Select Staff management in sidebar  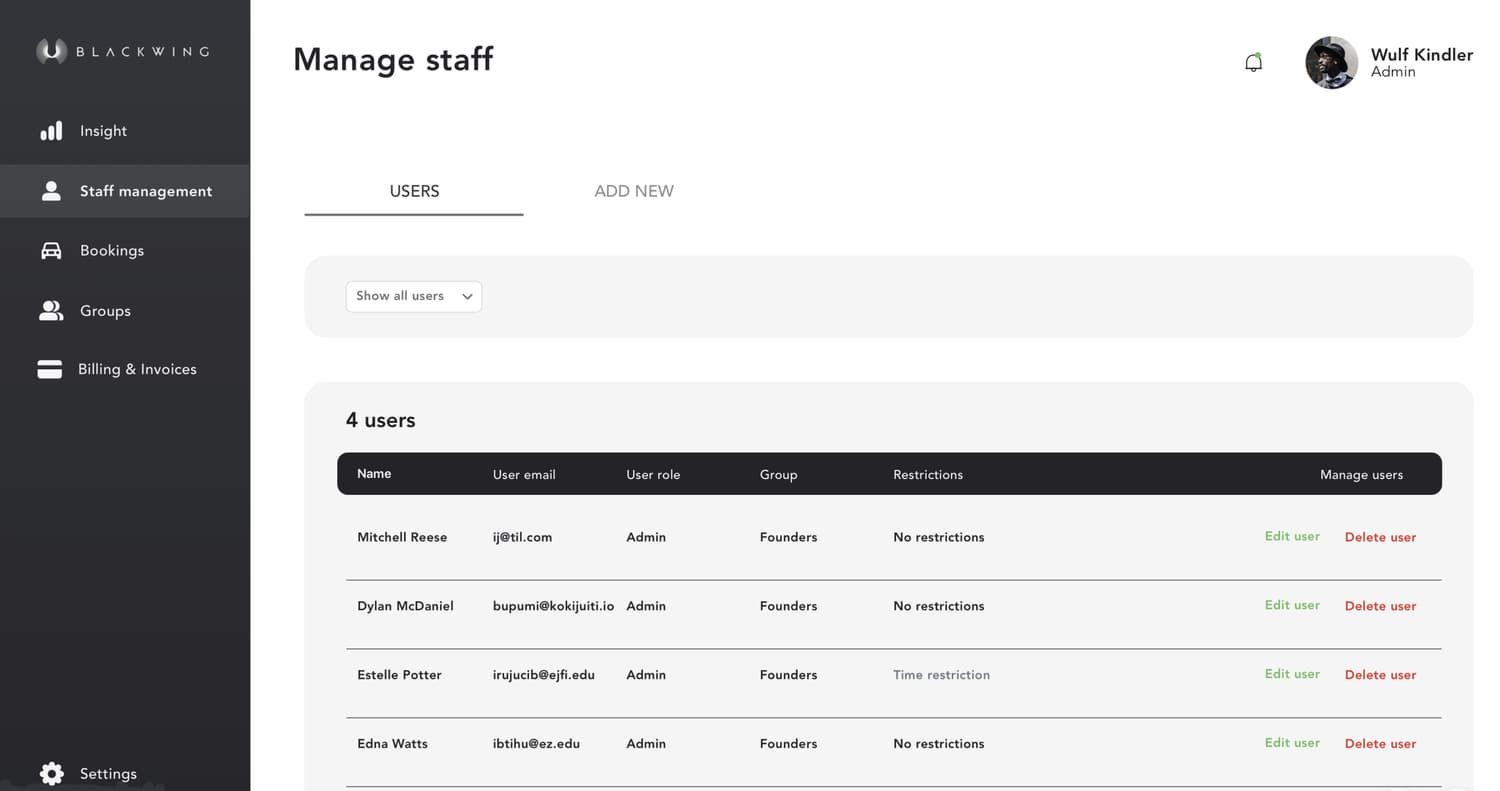pos(146,191)
